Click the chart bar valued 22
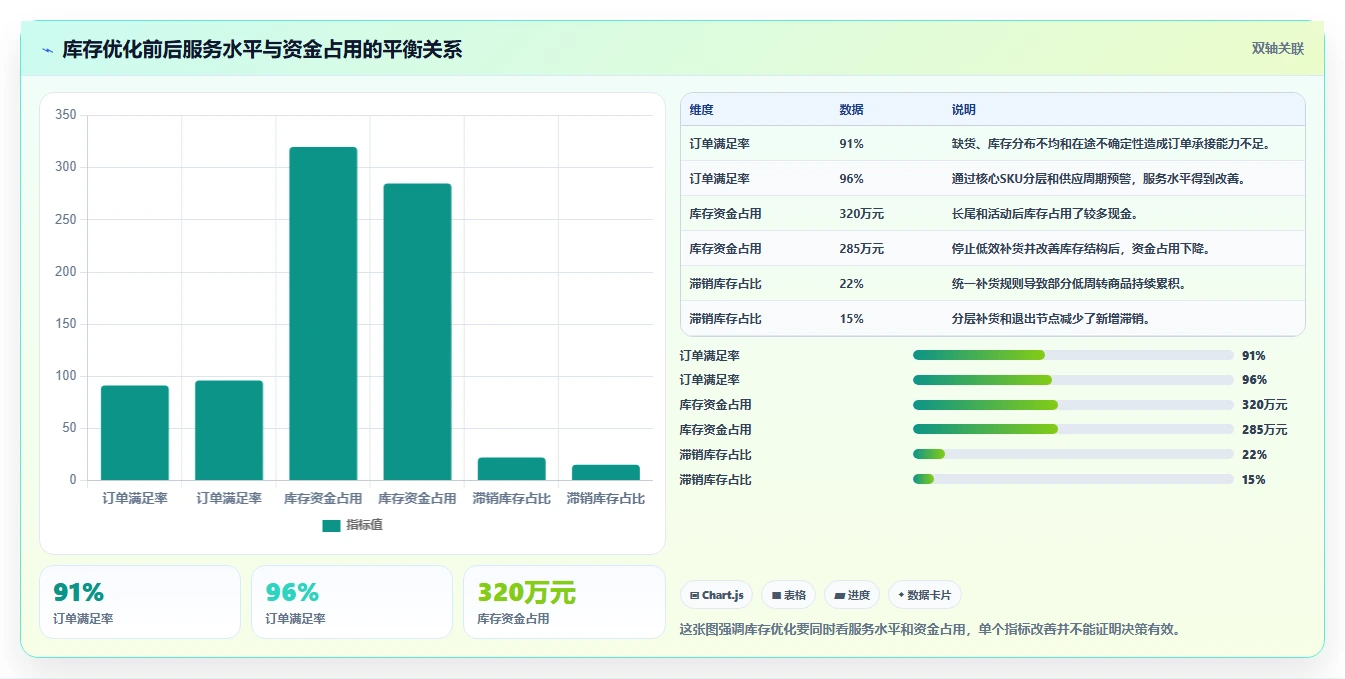The height and width of the screenshot is (679, 1345). [x=511, y=469]
